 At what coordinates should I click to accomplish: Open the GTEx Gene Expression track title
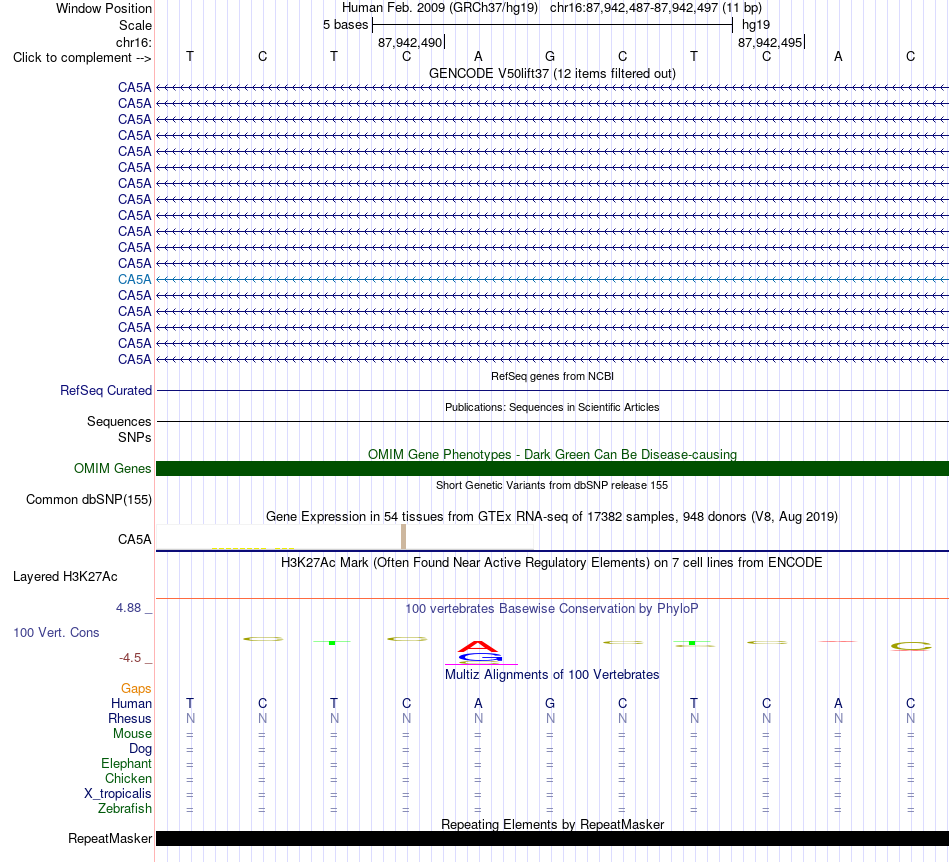point(552,517)
